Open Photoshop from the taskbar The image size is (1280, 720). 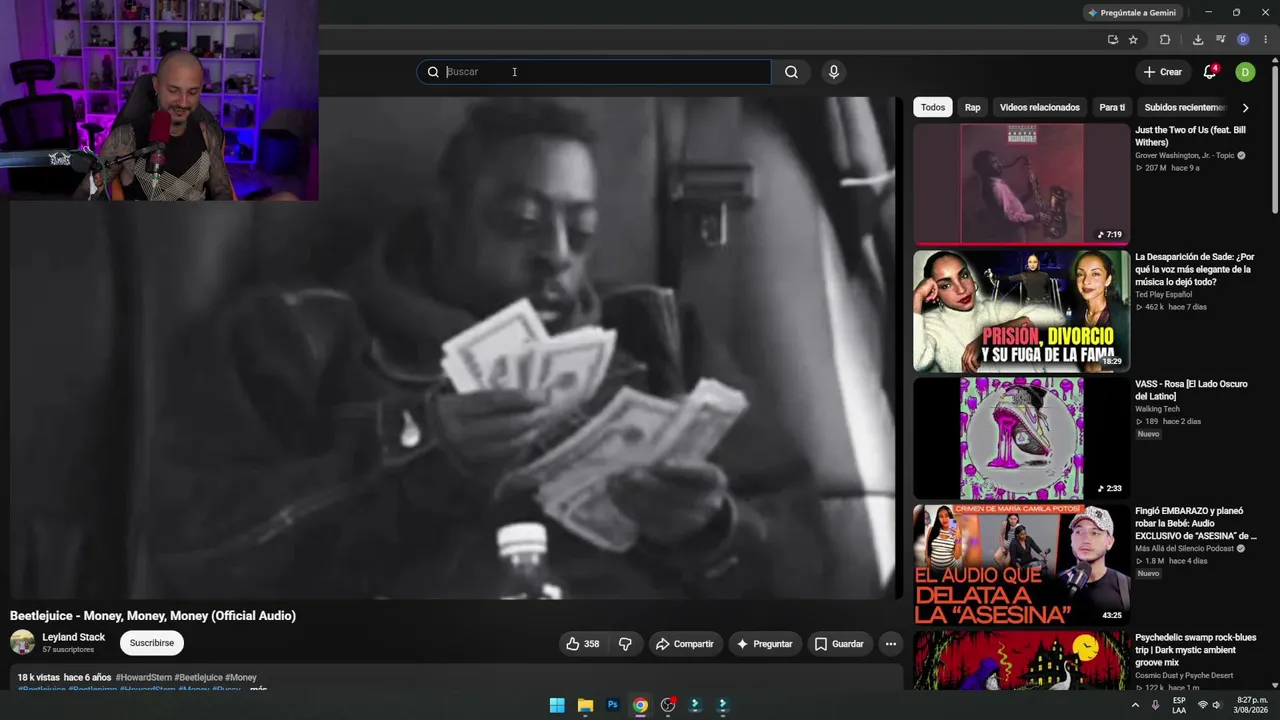click(x=613, y=705)
